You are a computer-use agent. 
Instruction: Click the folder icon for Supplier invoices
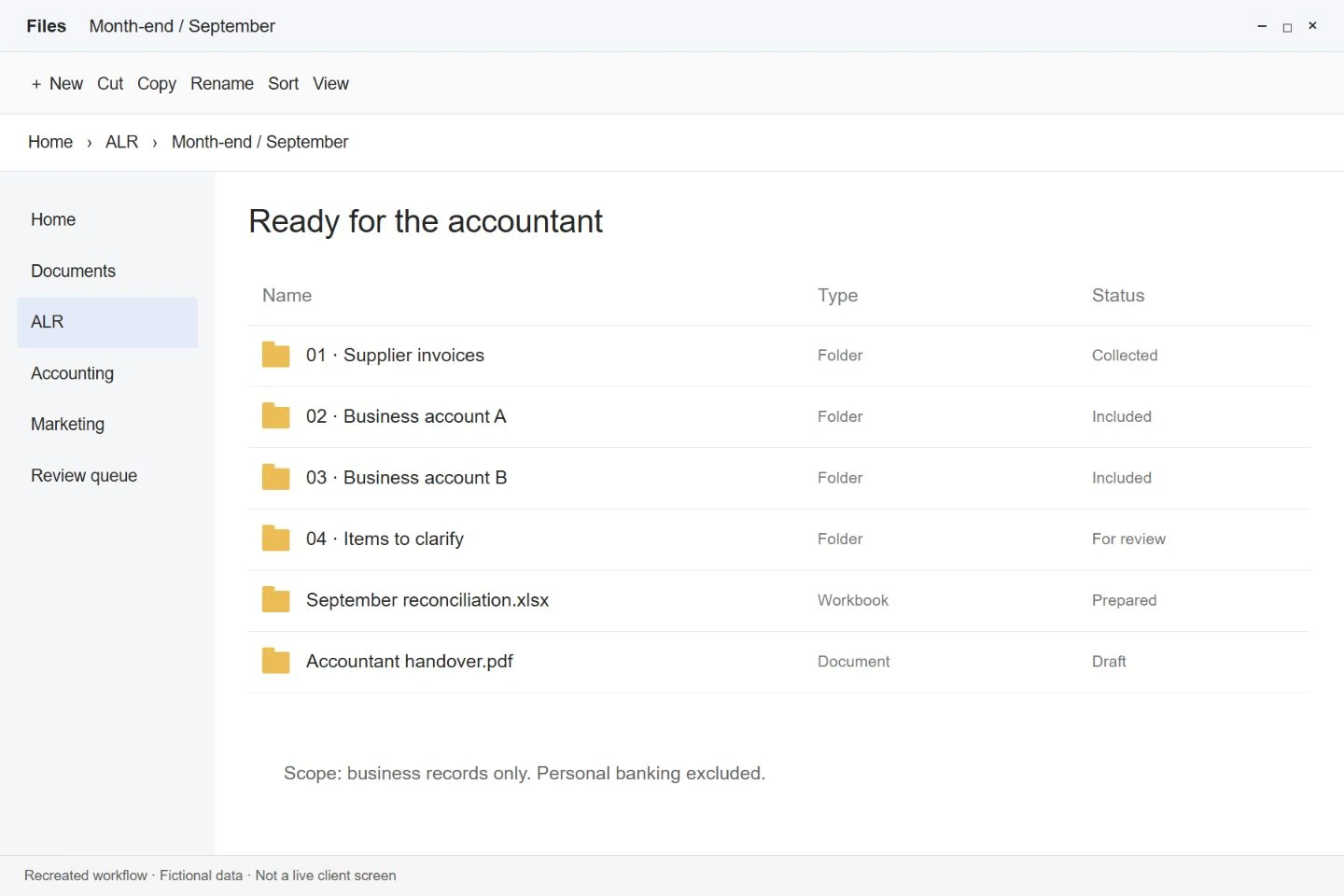click(x=275, y=355)
